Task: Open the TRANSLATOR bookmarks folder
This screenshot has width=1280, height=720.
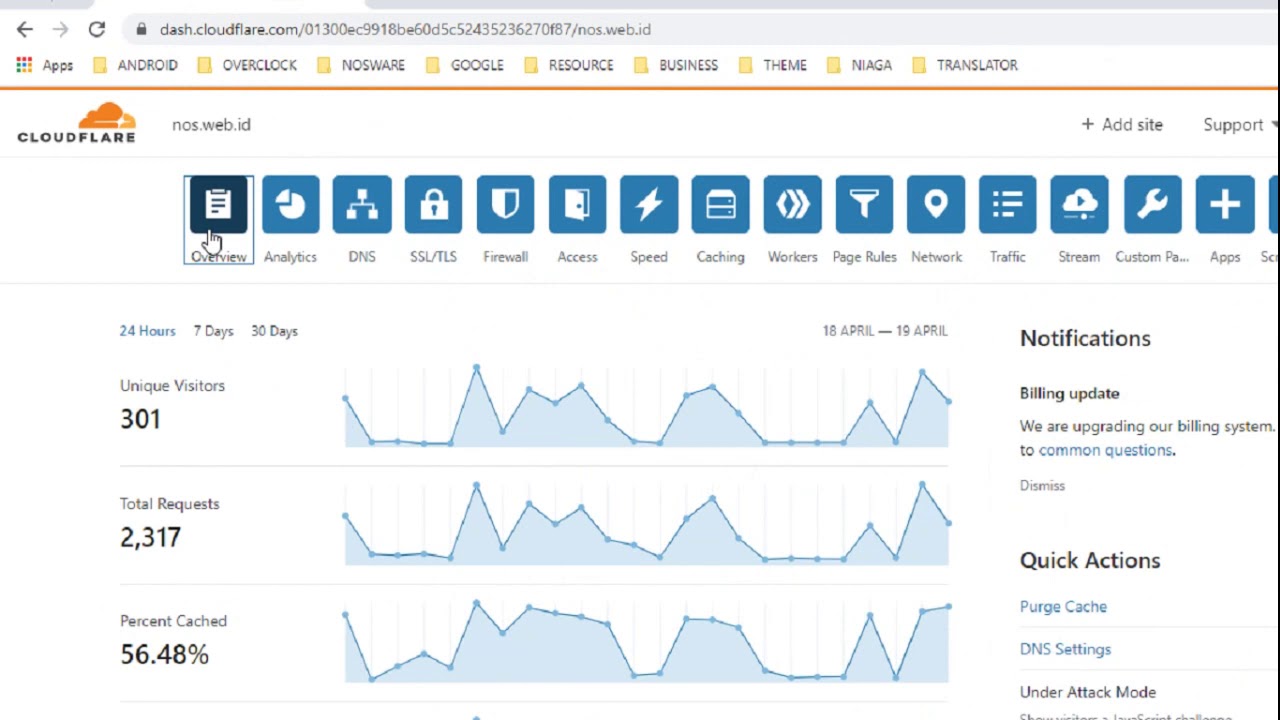Action: click(x=965, y=65)
